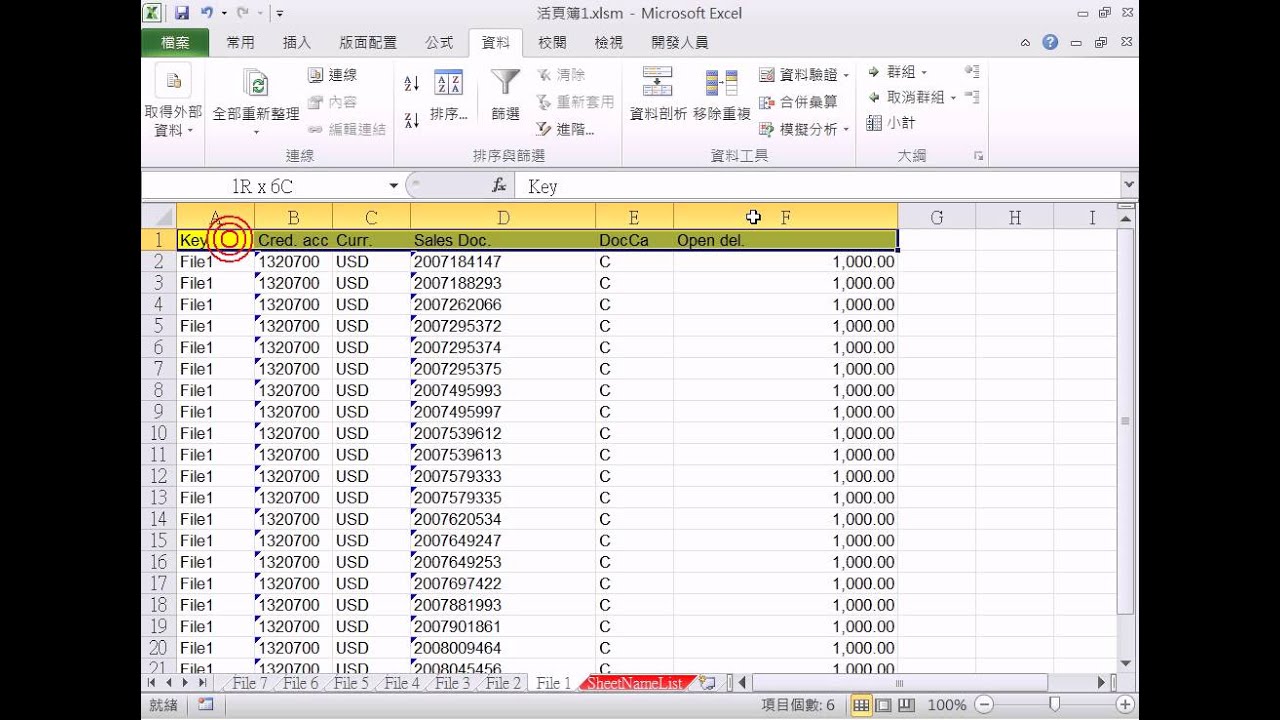
Task: Open Data Validation dropdown arrow
Action: [x=846, y=75]
